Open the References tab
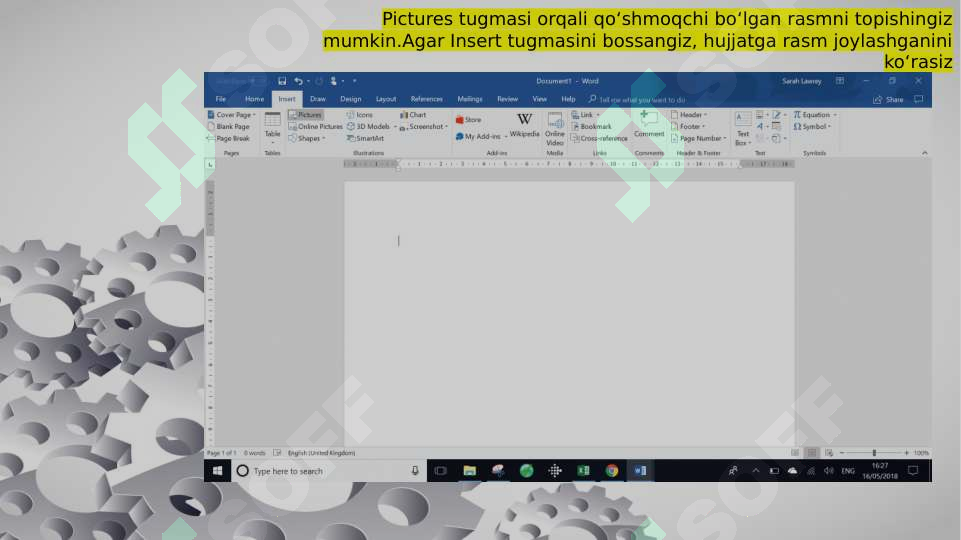Viewport: 961px width, 540px height. [x=427, y=99]
